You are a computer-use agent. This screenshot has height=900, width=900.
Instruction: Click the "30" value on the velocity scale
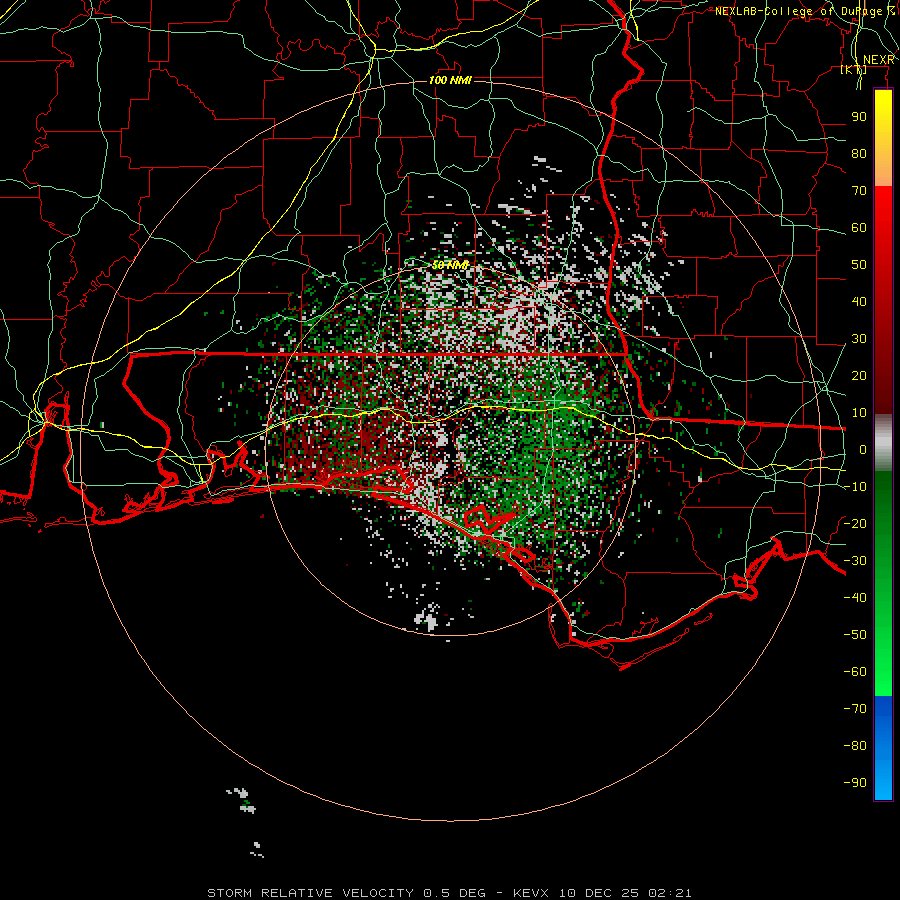tap(859, 339)
